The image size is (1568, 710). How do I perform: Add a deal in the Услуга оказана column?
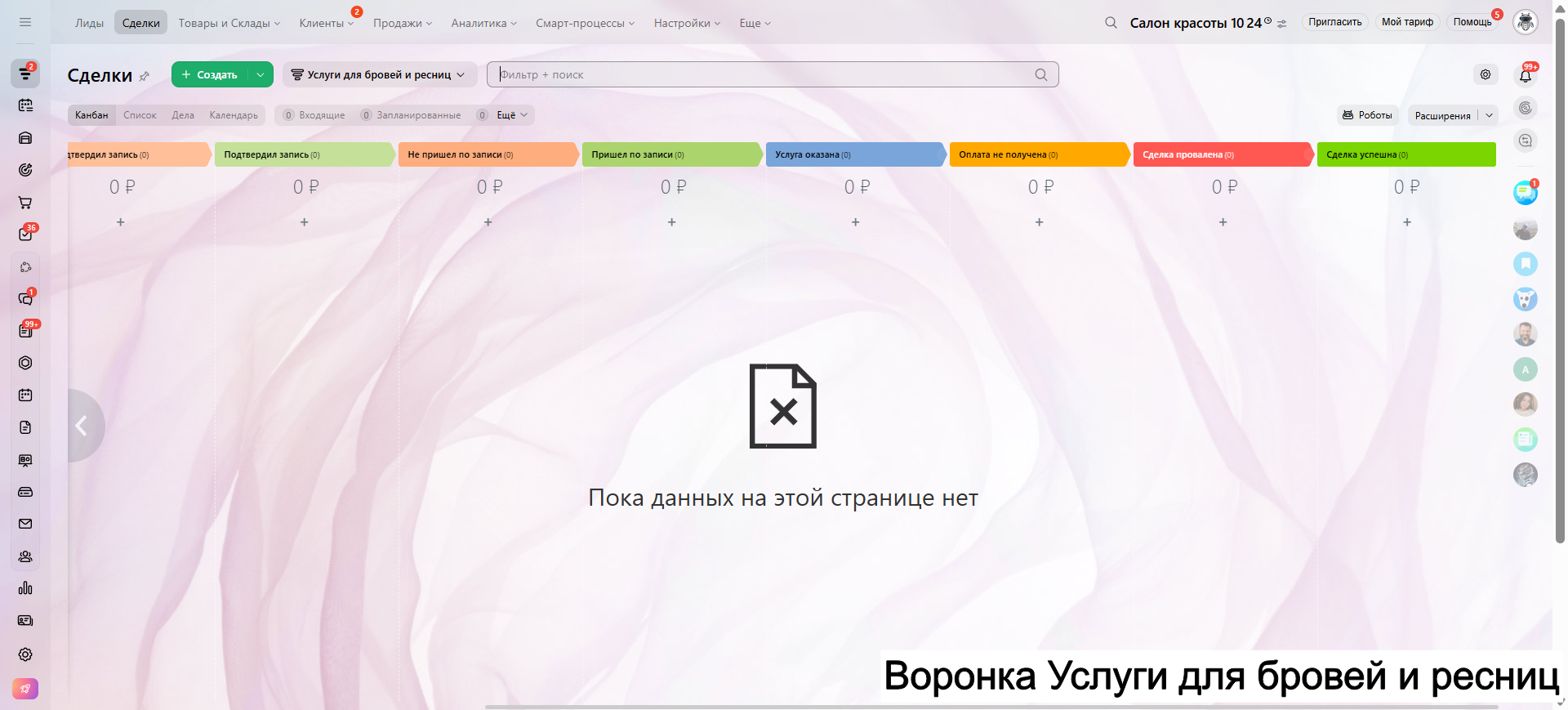pyautogui.click(x=856, y=222)
